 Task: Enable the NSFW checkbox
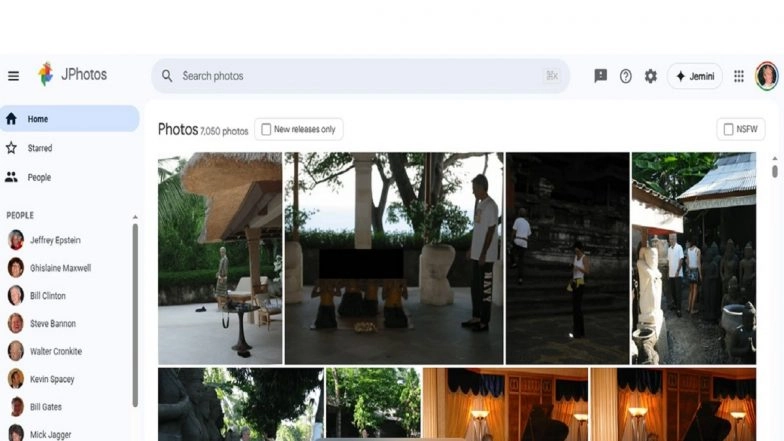[728, 130]
